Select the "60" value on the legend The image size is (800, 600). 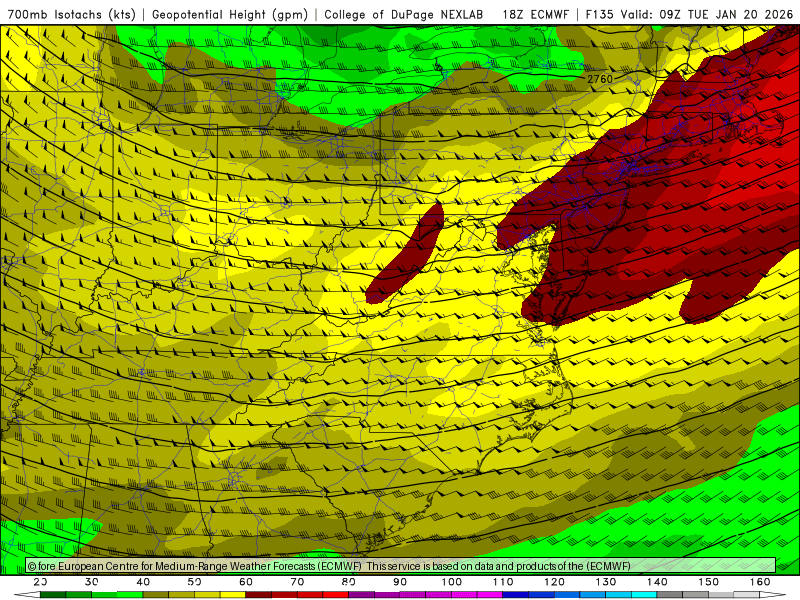246,582
